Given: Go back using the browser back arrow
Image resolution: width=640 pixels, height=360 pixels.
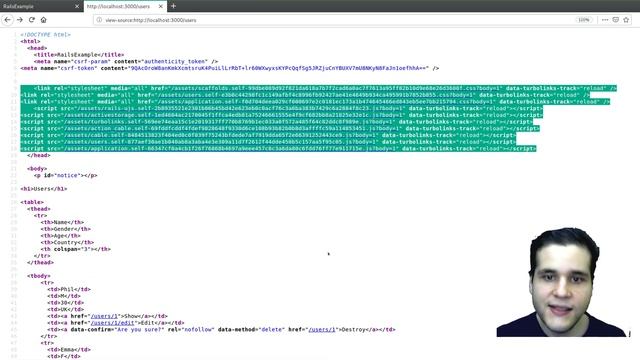Looking at the screenshot, I should coord(7,20).
